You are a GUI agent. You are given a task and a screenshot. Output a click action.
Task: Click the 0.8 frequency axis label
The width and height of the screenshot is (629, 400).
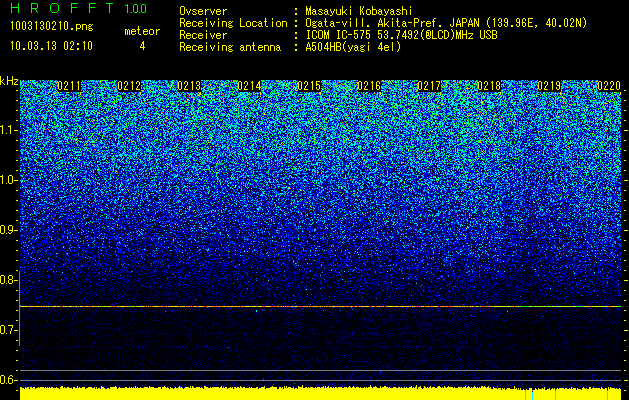8,280
